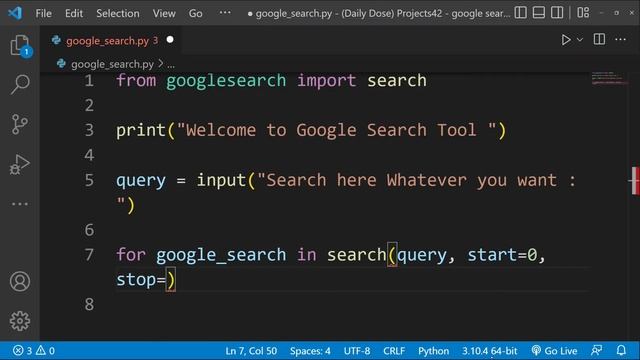Show additional activity bar views
This screenshot has width=640, height=360.
point(20,203)
